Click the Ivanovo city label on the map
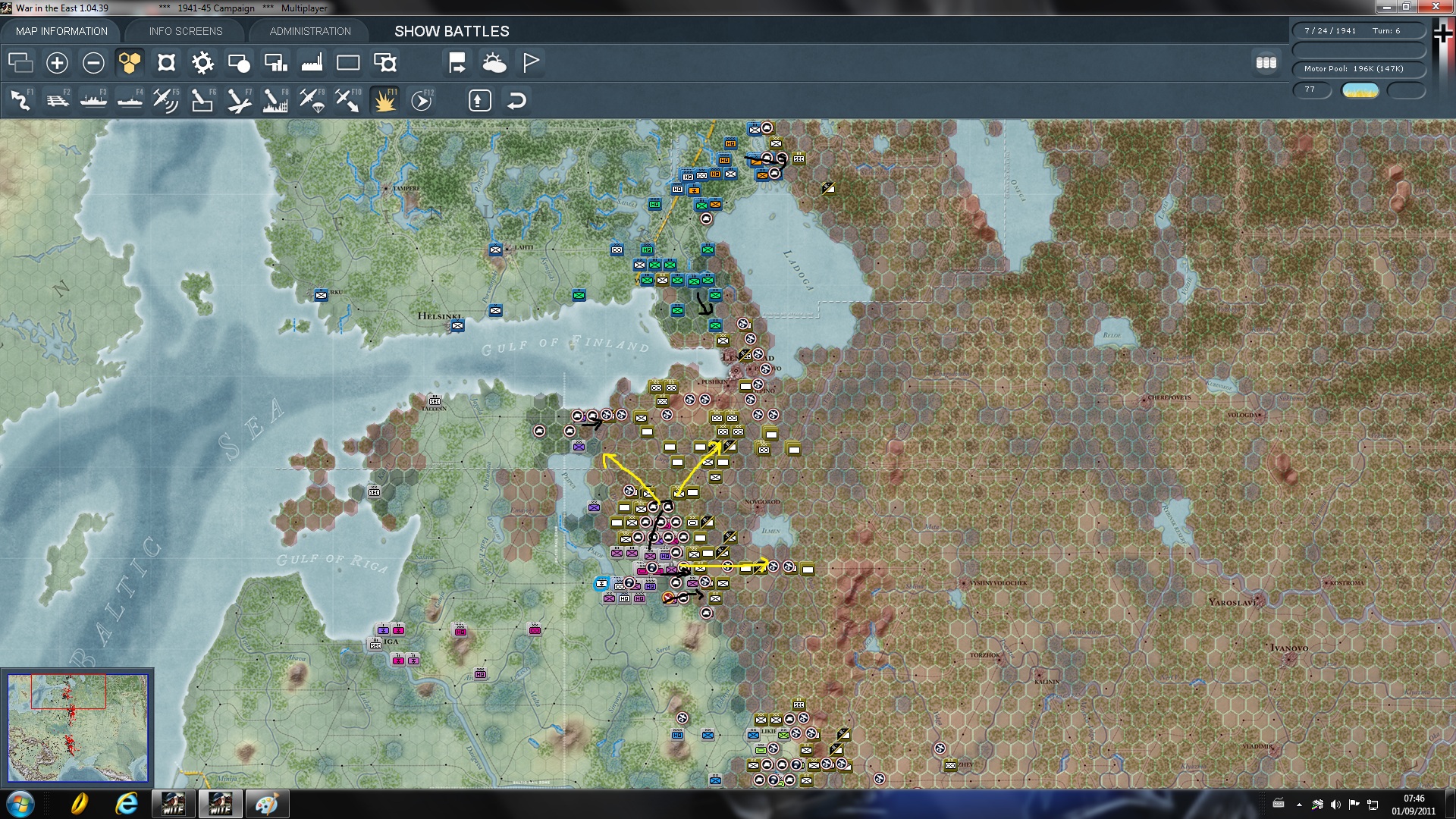1456x819 pixels. click(1289, 648)
